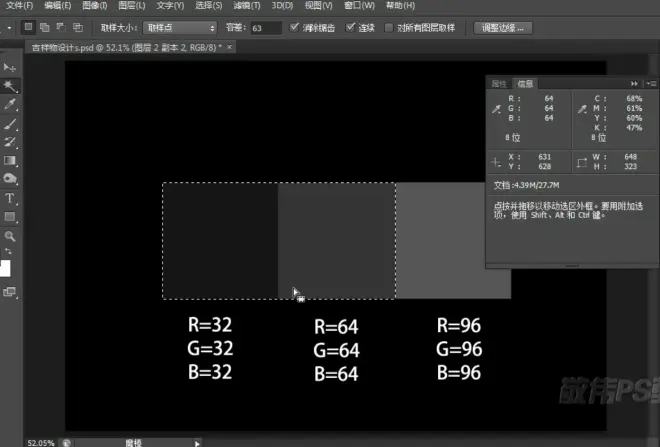Choose Subtract from Selection mode
Image resolution: width=660 pixels, height=447 pixels.
pos(61,27)
